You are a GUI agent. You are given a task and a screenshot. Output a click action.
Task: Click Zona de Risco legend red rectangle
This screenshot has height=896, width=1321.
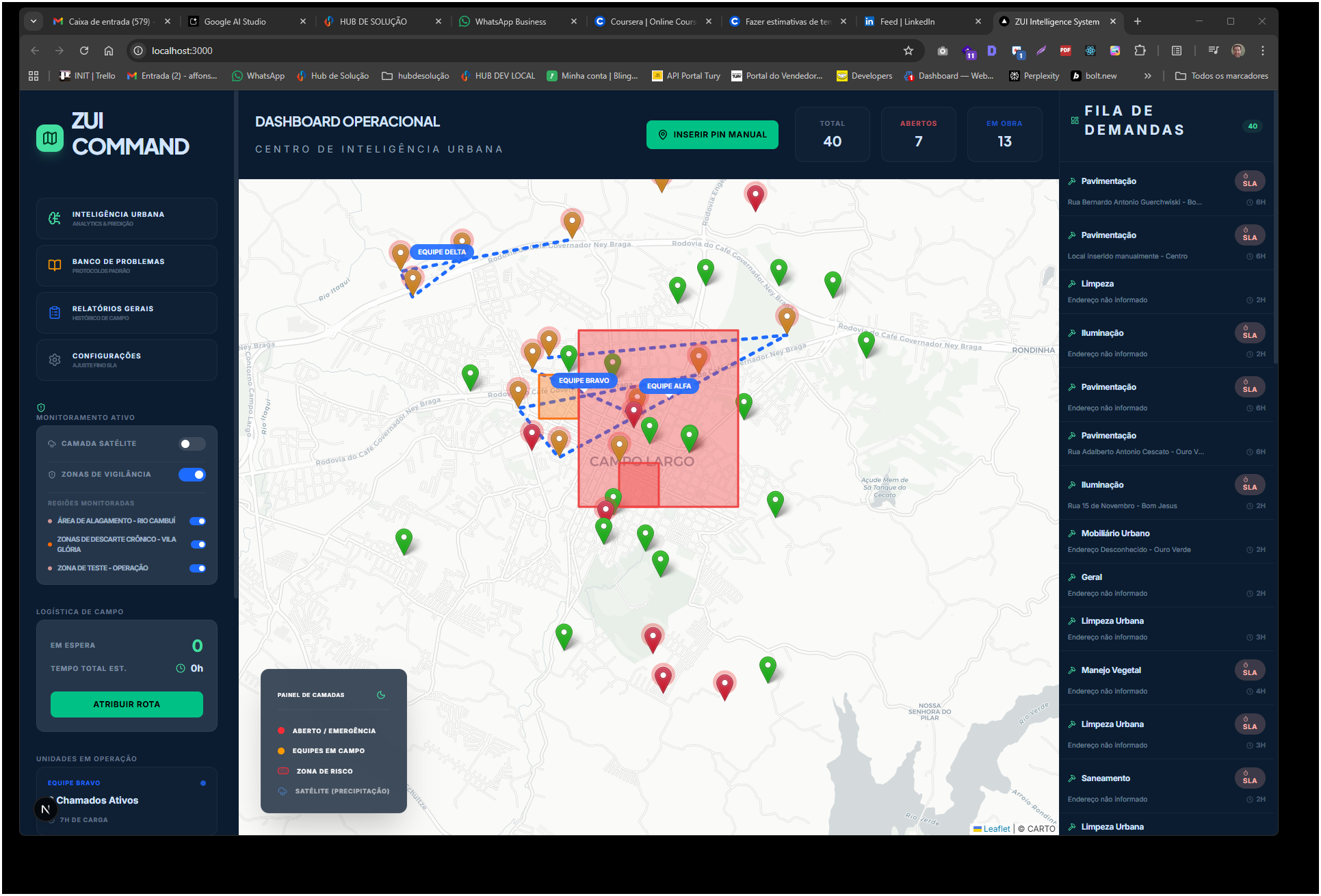(x=283, y=772)
